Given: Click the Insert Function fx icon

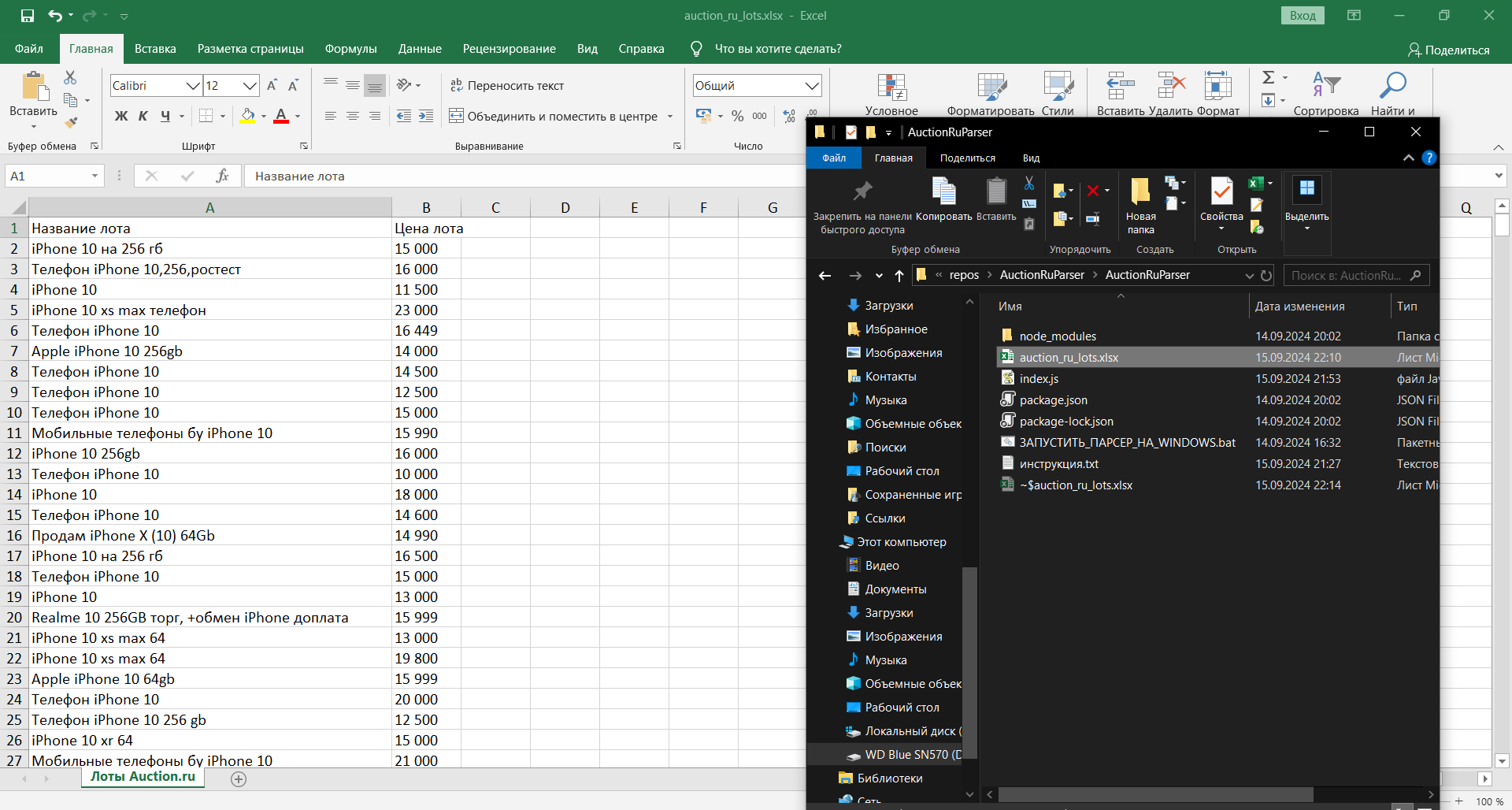Looking at the screenshot, I should pos(222,176).
